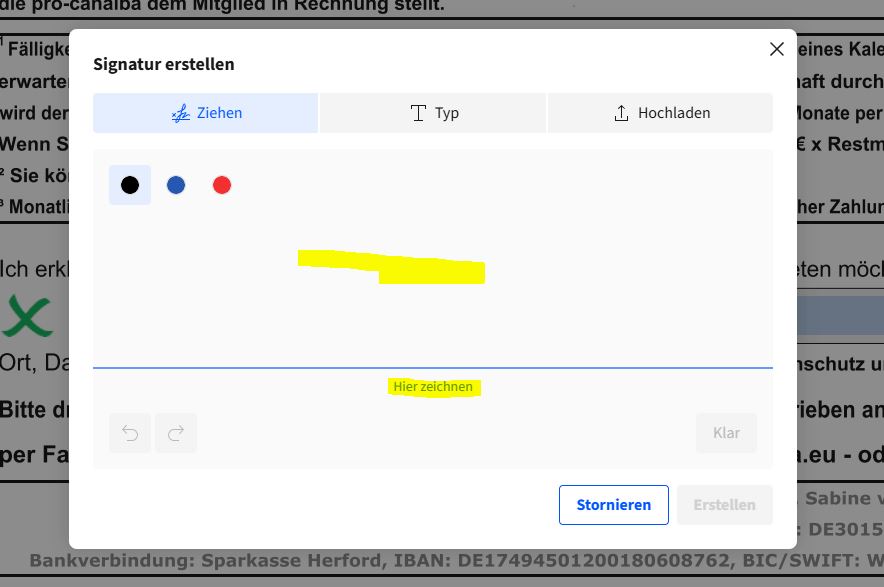Image resolution: width=884 pixels, height=587 pixels.
Task: Cancel with the Stornieren button
Action: (613, 505)
